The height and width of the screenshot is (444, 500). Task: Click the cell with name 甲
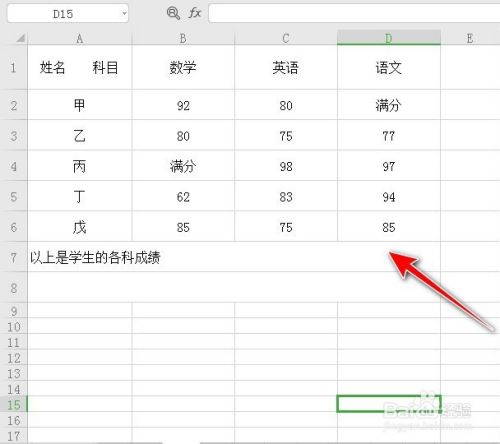tap(80, 105)
